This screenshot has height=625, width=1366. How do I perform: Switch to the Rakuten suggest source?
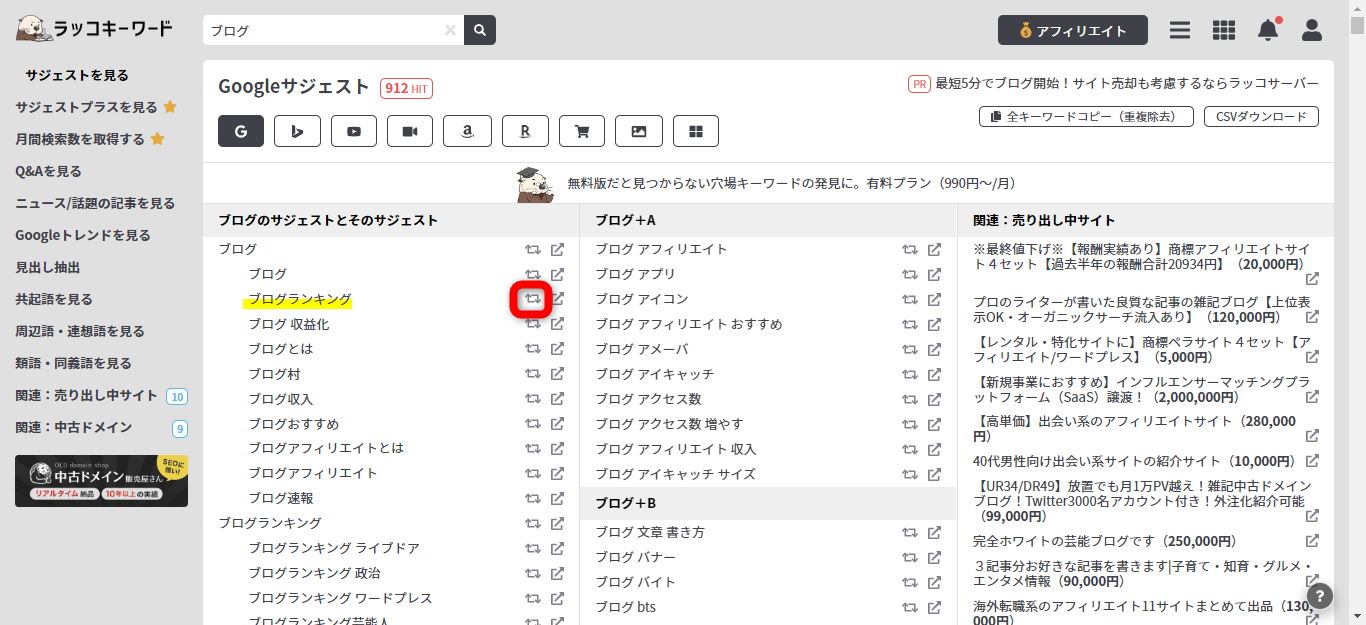coord(525,131)
